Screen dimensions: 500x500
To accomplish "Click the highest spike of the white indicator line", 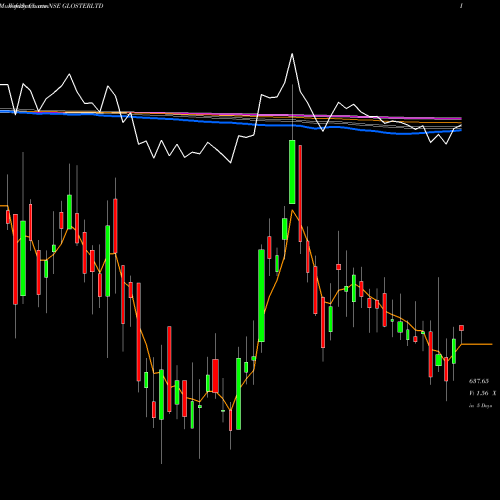I will coord(292,54).
